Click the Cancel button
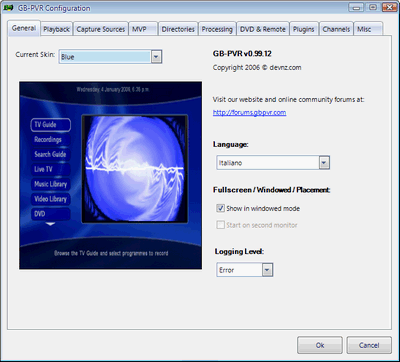 coord(369,345)
